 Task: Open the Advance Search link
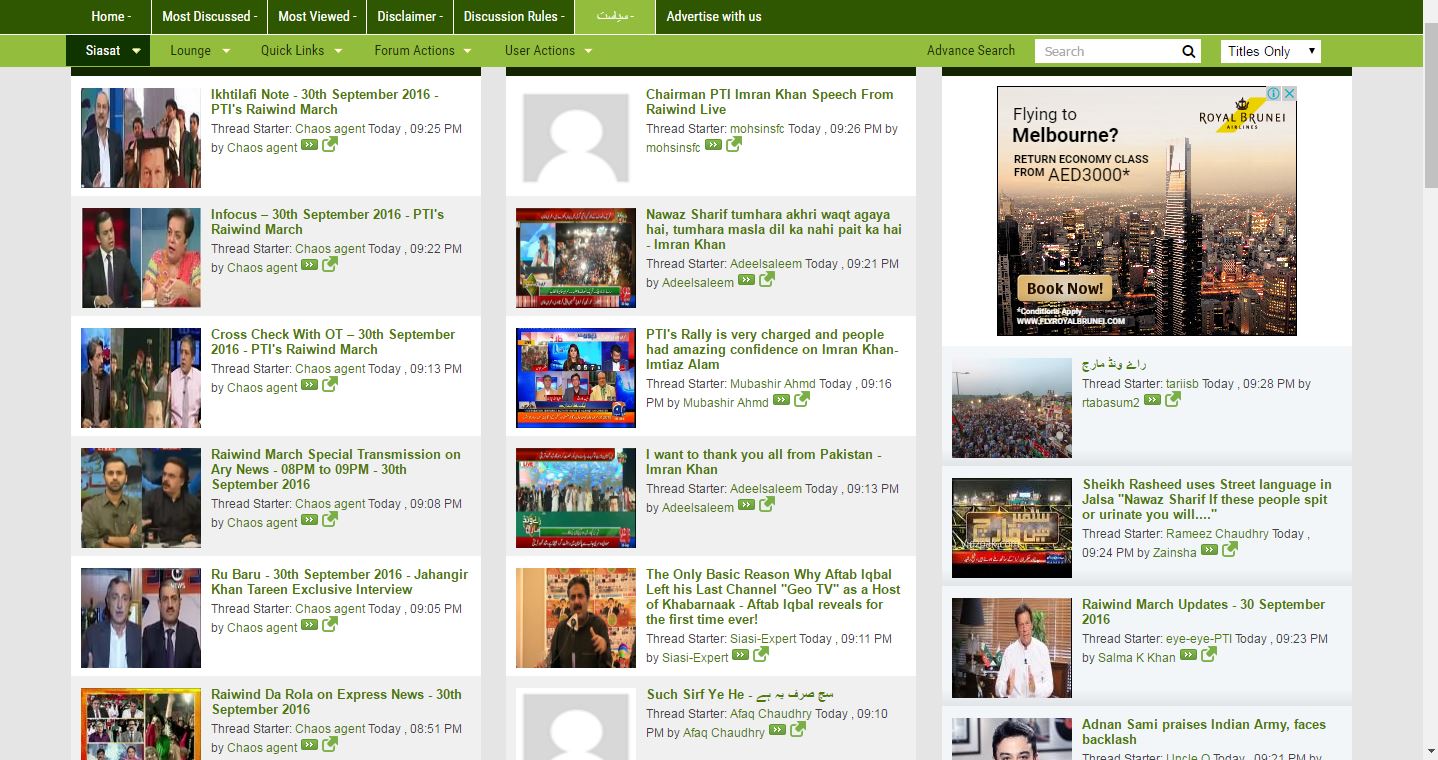pyautogui.click(x=970, y=50)
